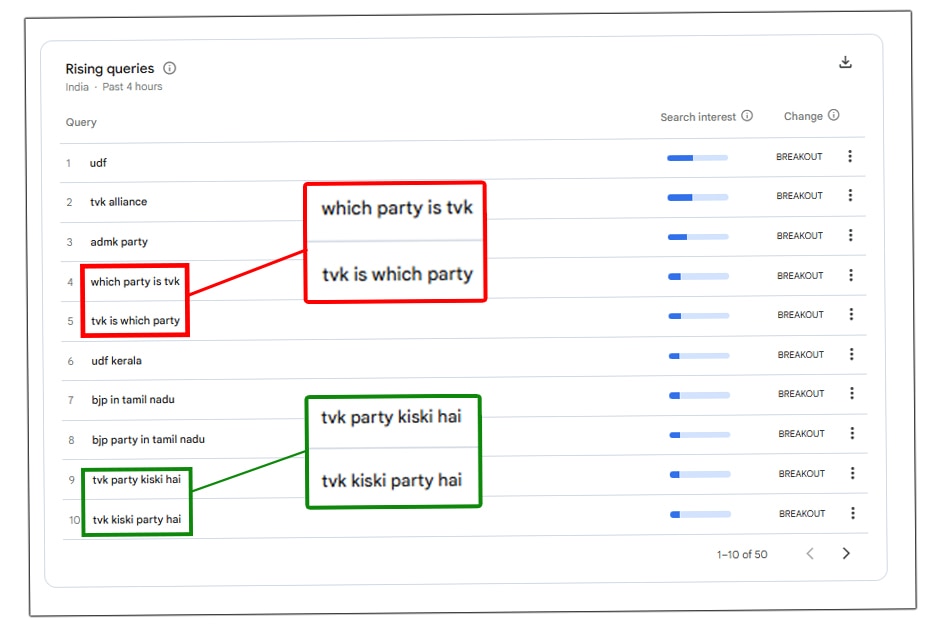Open more options for udf row
Screen dimensions: 930x627
tap(850, 156)
